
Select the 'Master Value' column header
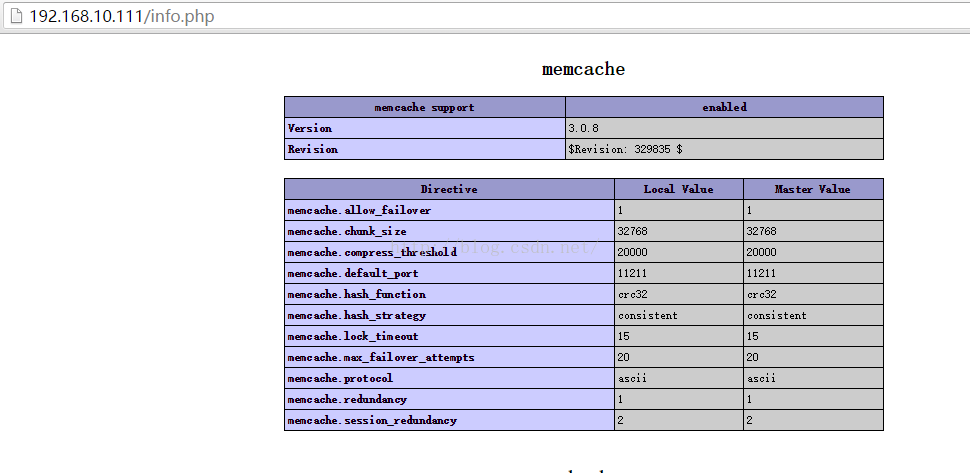[813, 189]
